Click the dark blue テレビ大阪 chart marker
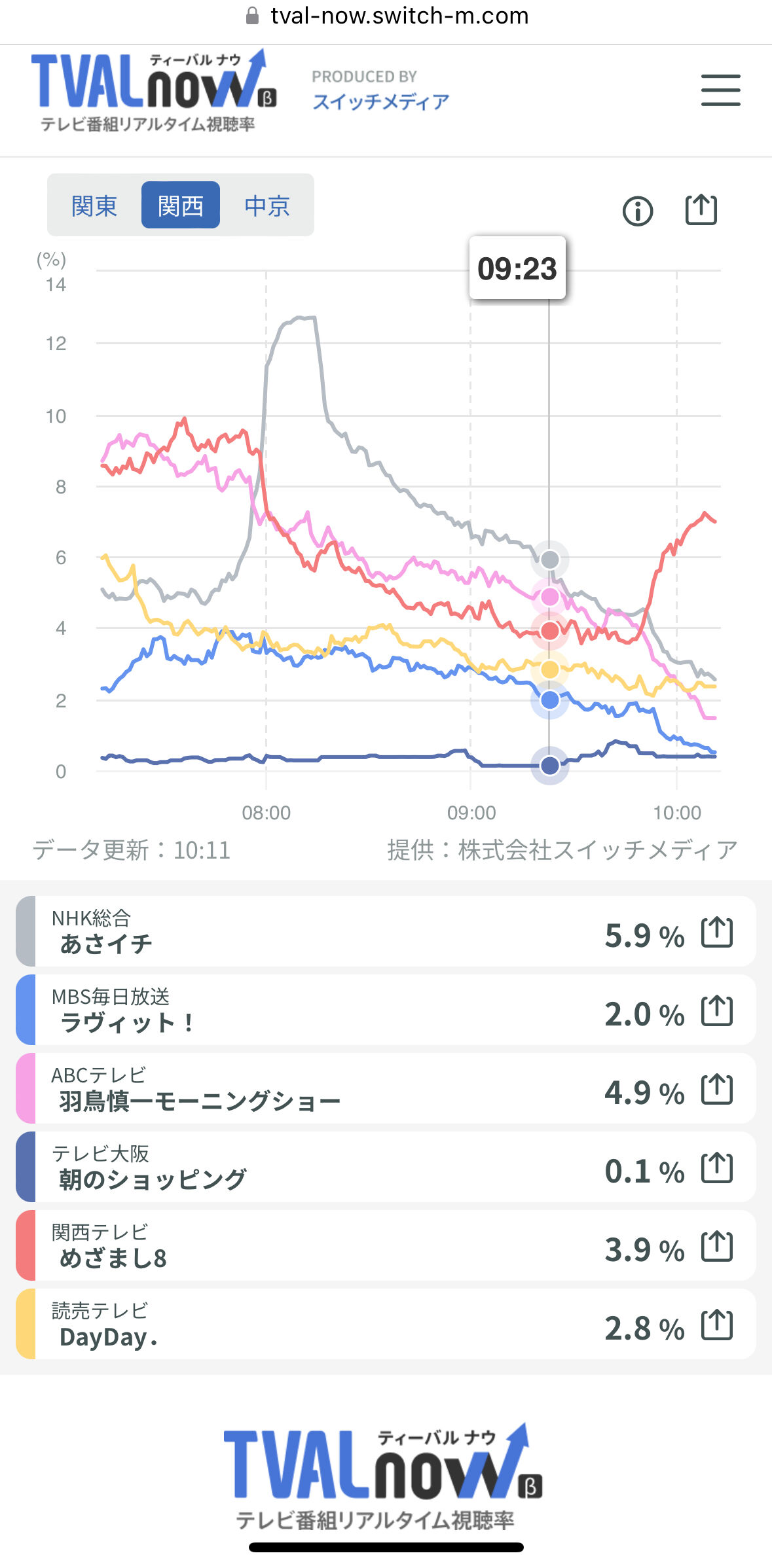Viewport: 772px width, 1568px height. pos(549,764)
